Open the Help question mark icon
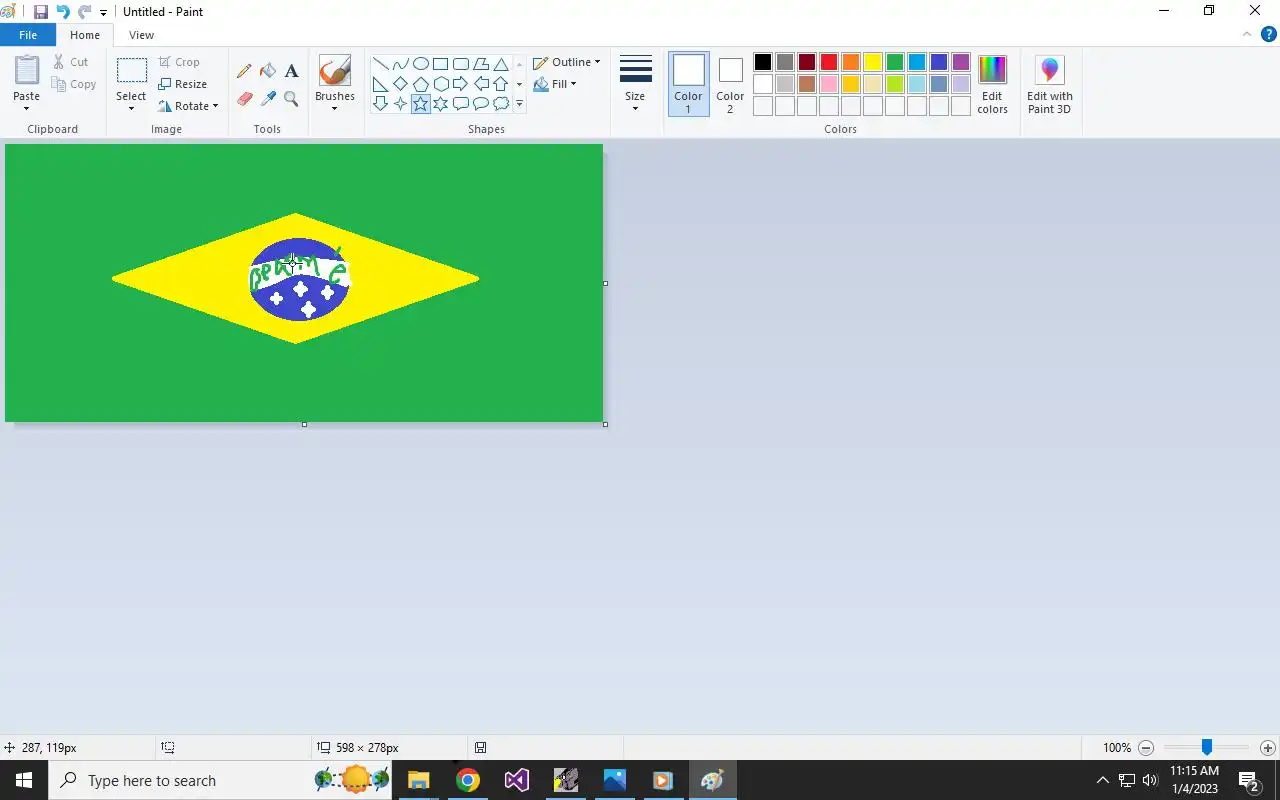The image size is (1280, 800). pos(1269,34)
